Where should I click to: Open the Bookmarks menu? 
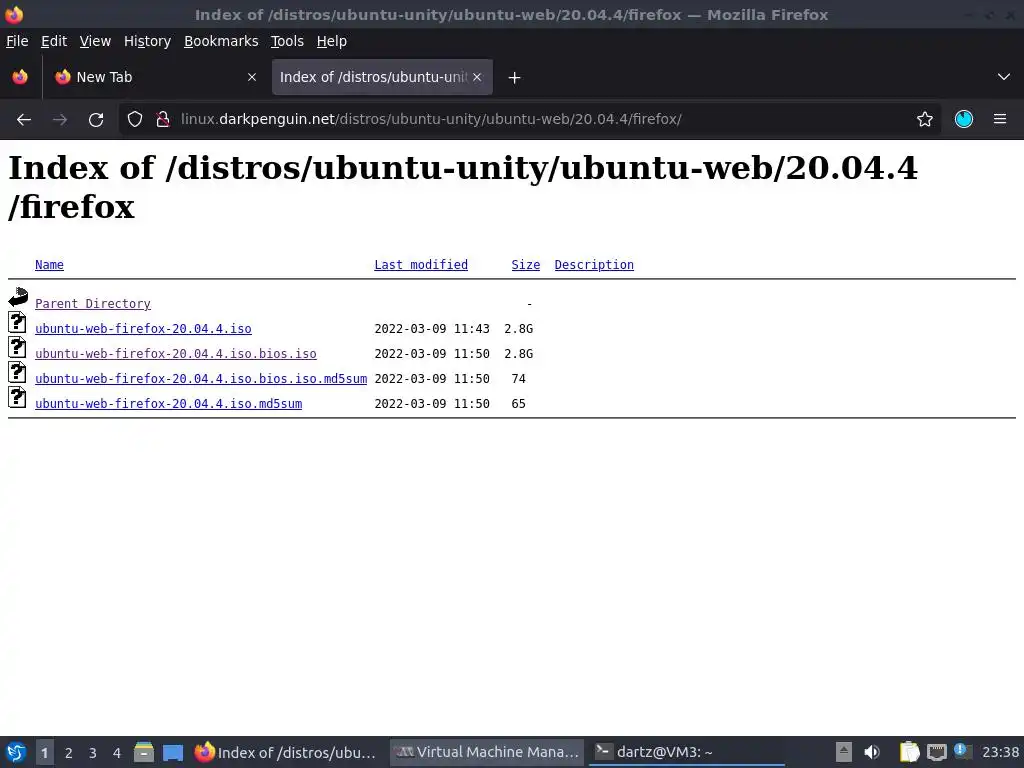coord(221,41)
